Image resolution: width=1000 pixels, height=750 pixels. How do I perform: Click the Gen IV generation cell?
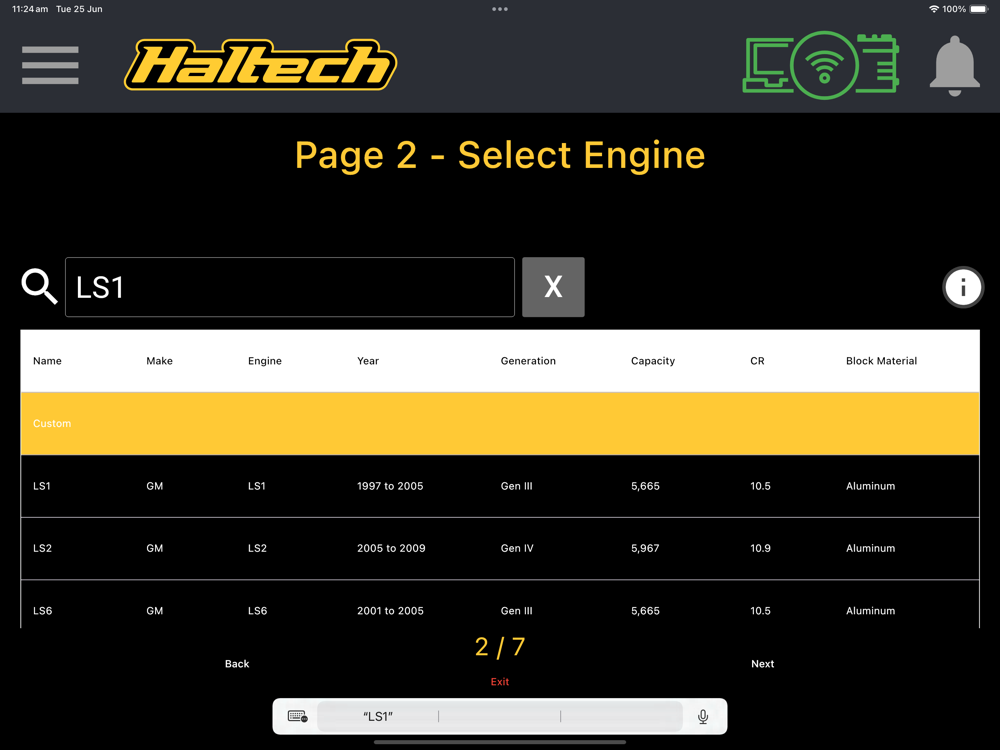(x=517, y=548)
